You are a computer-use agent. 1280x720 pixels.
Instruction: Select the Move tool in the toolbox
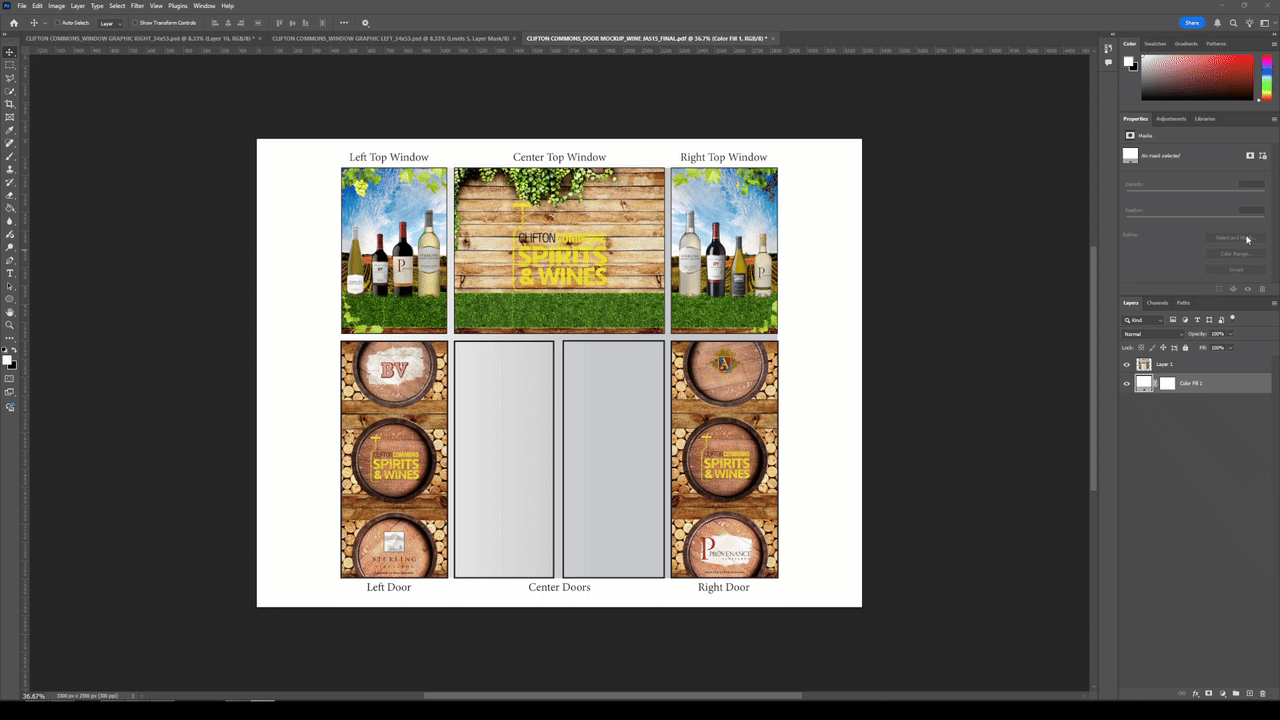[10, 52]
